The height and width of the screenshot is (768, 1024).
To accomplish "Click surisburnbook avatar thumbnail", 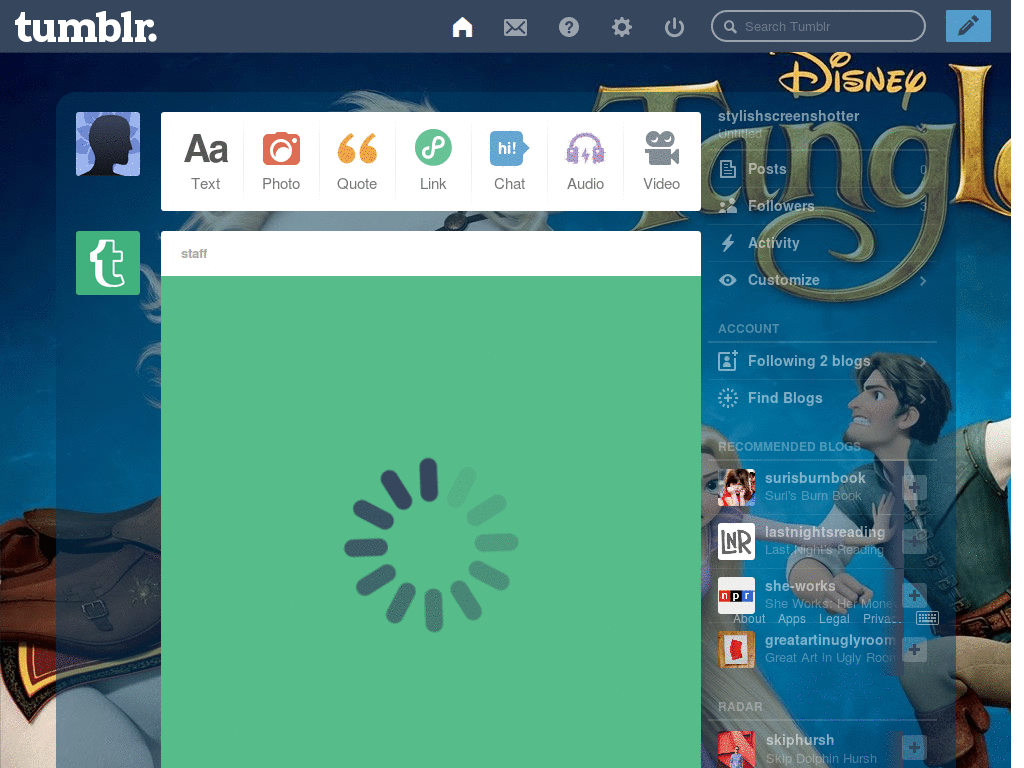I will 736,487.
